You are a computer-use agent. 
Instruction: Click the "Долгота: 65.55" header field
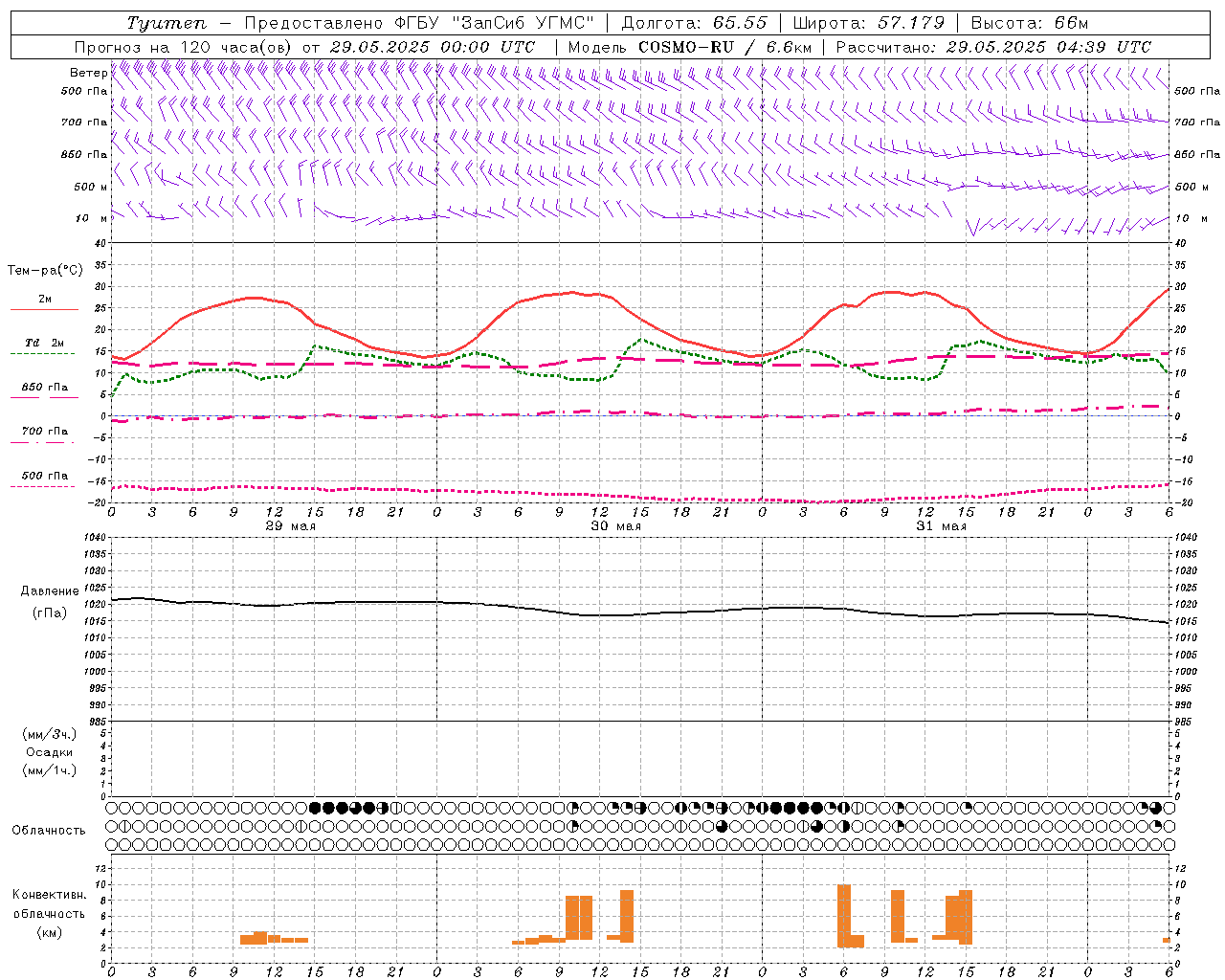(694, 23)
